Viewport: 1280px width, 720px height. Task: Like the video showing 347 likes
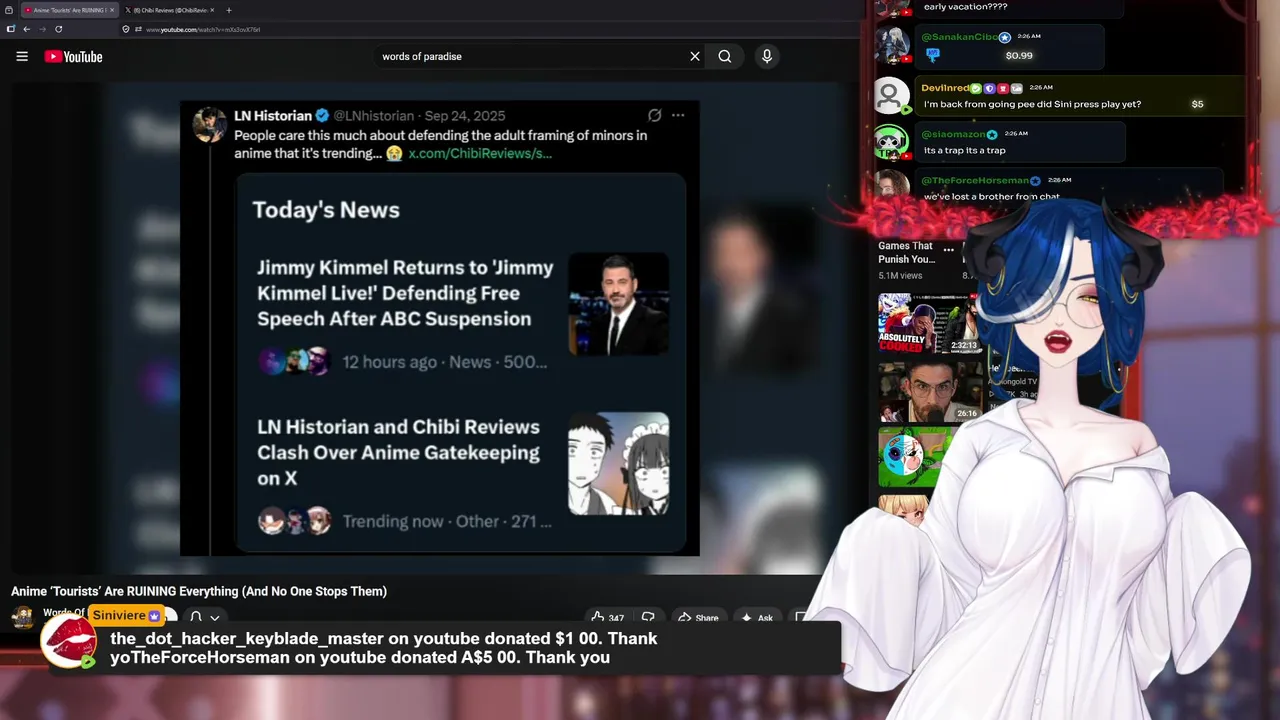pos(607,618)
